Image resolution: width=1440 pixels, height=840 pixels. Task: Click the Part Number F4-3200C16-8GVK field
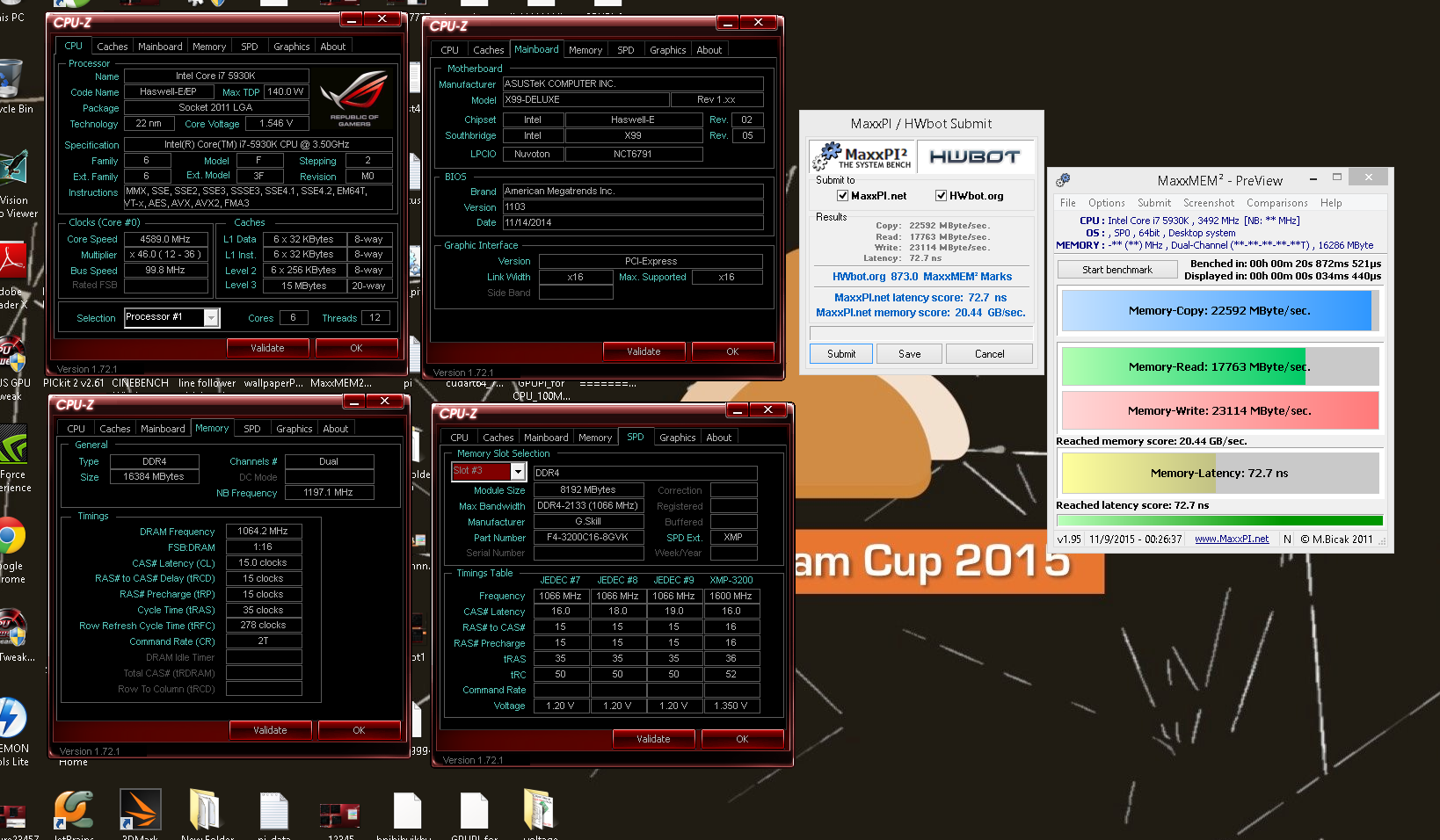587,538
